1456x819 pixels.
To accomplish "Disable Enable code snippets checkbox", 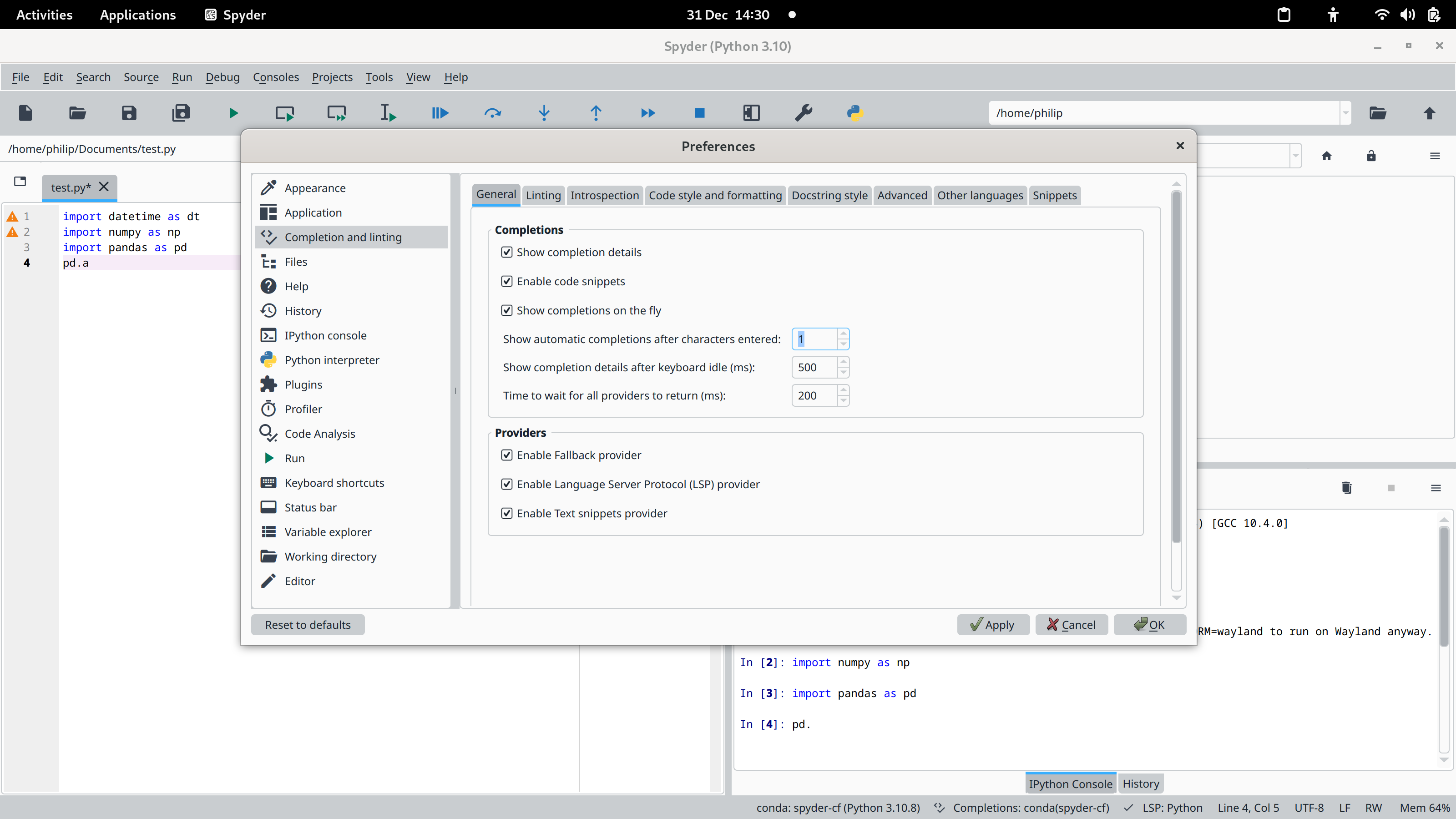I will click(506, 282).
